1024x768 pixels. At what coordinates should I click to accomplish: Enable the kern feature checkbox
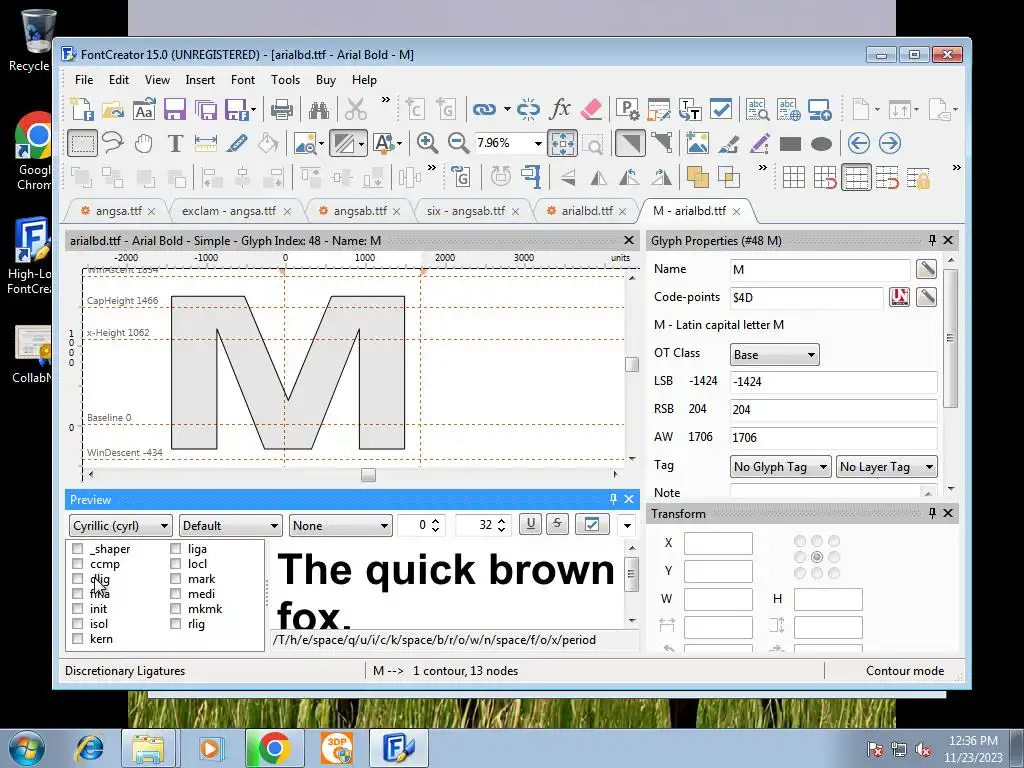78,639
